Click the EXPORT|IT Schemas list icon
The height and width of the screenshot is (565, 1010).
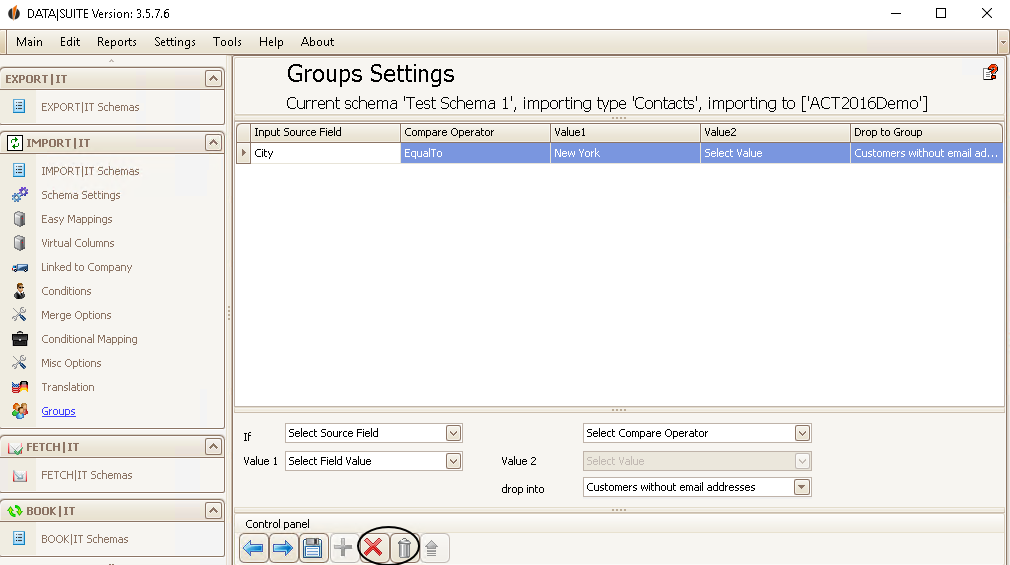[19, 106]
